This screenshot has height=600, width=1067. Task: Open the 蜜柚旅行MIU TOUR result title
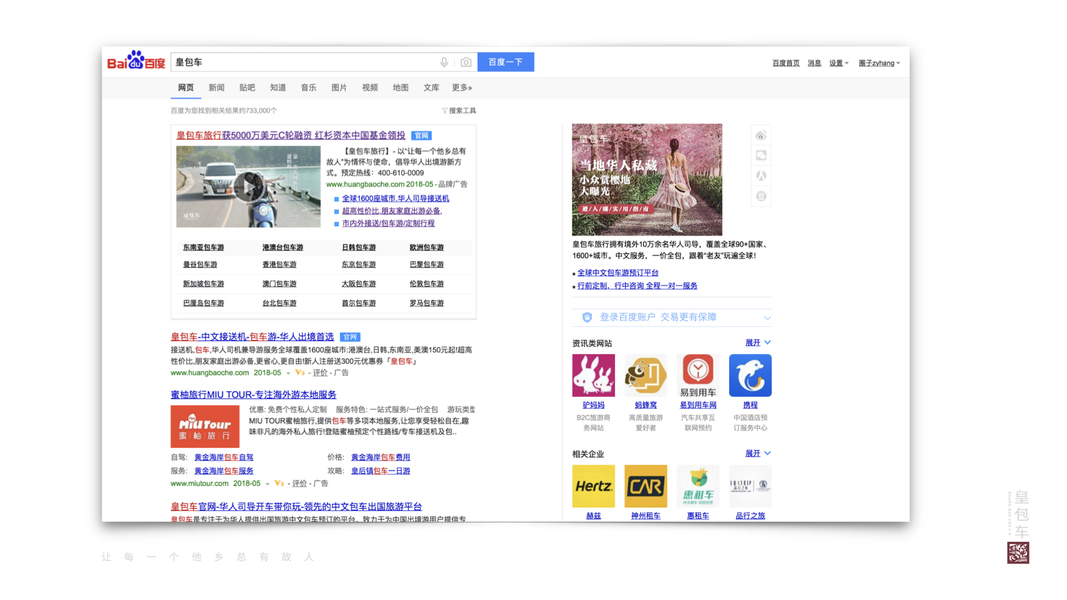point(253,395)
